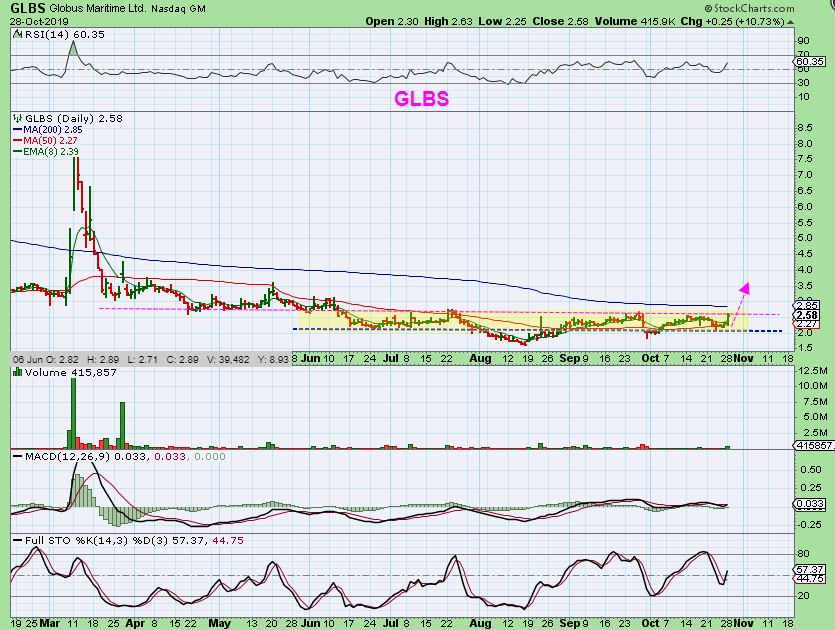Image resolution: width=835 pixels, height=630 pixels.
Task: Click the 415857 volume axis label
Action: pos(814,443)
